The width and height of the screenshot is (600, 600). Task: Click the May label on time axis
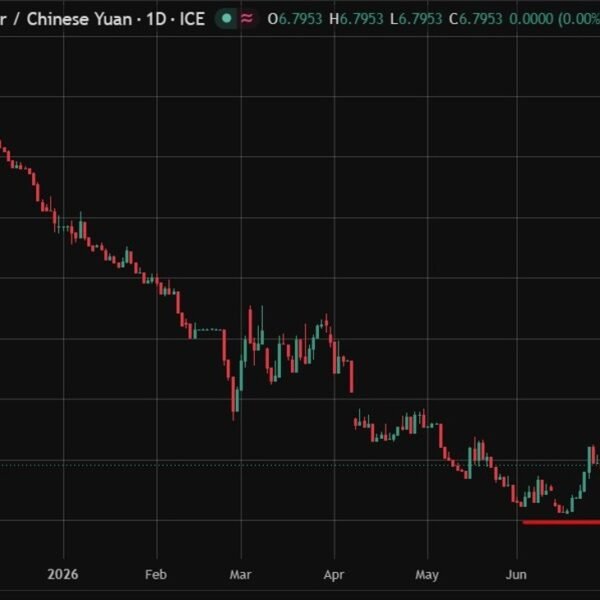tap(427, 575)
